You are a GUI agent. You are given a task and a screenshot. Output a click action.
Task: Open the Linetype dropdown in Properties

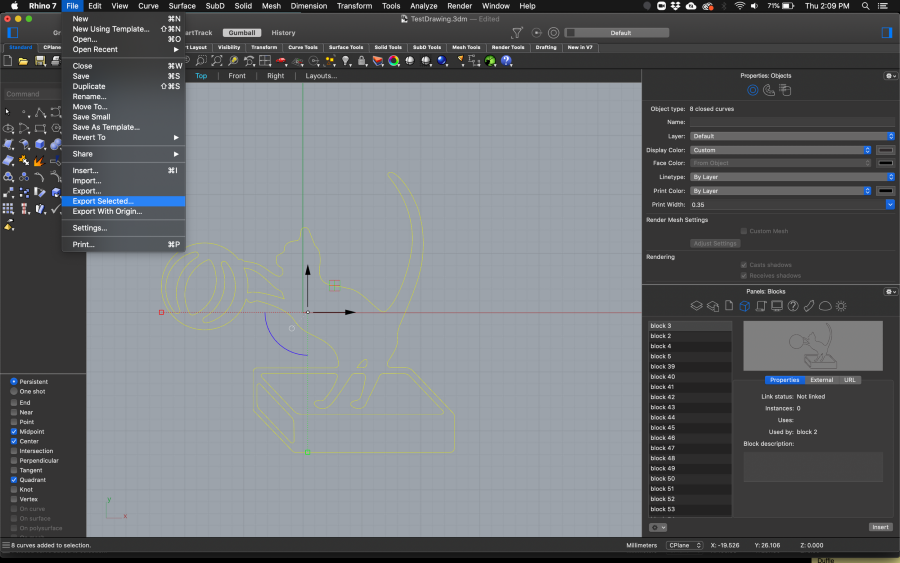click(x=791, y=177)
